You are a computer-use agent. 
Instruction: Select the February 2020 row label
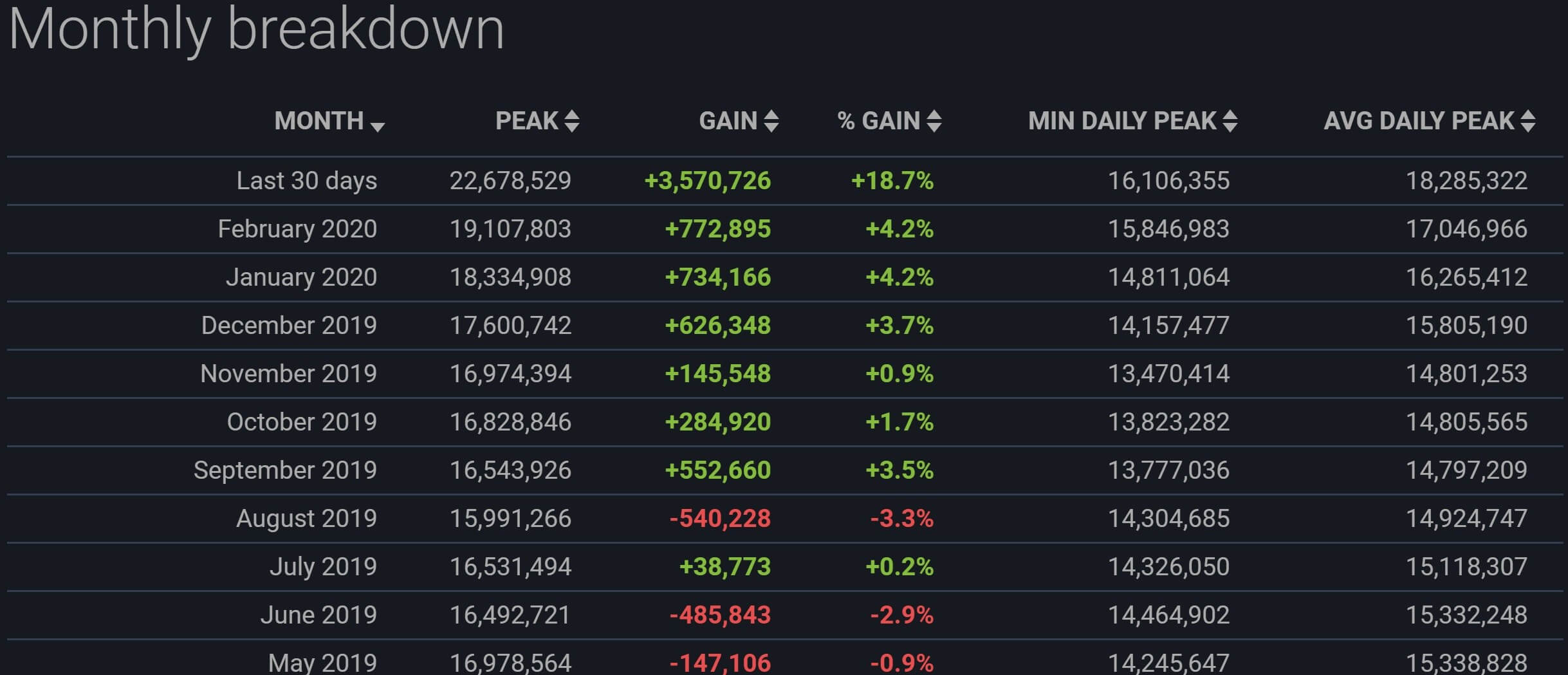297,229
